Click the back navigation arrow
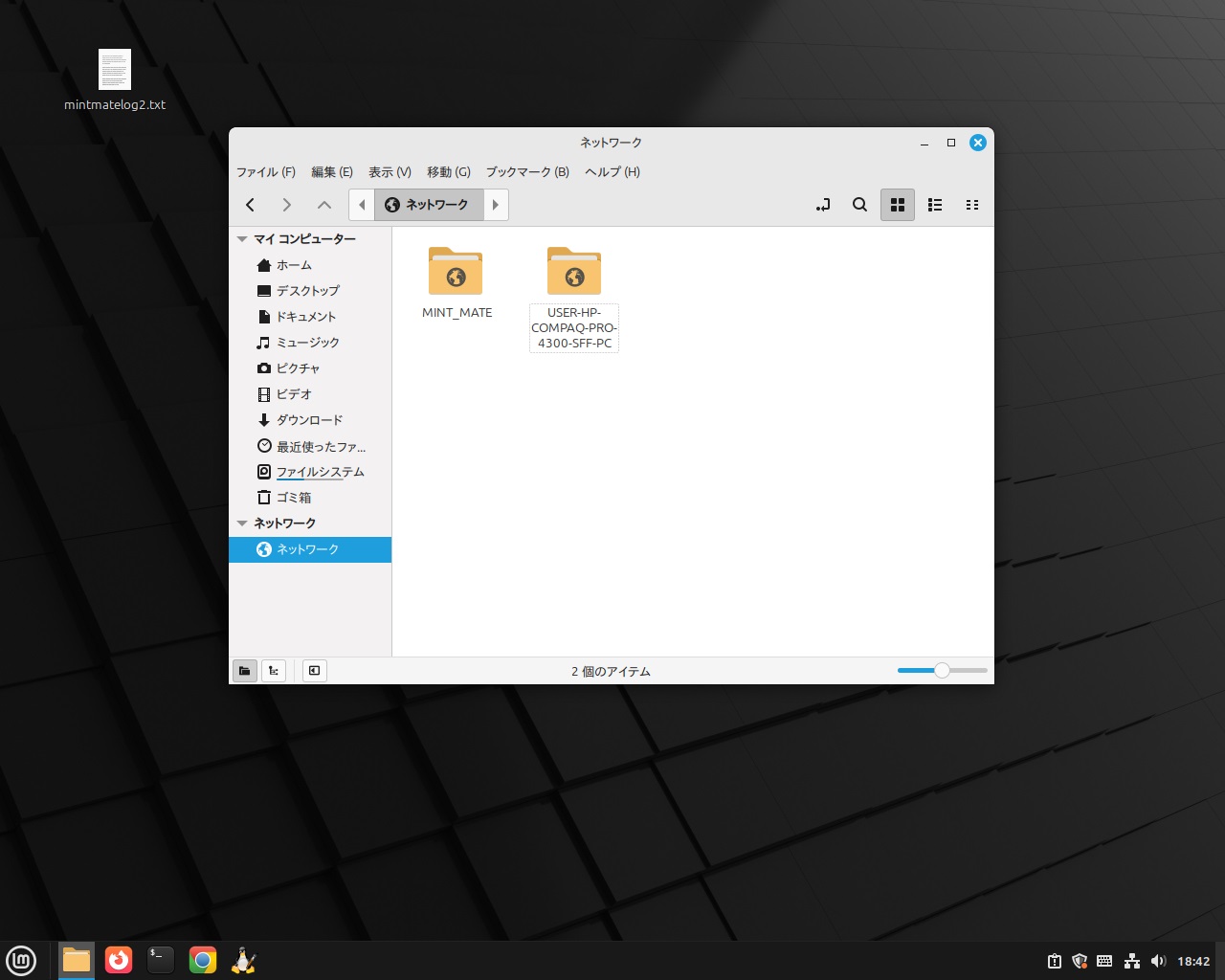 click(x=251, y=205)
